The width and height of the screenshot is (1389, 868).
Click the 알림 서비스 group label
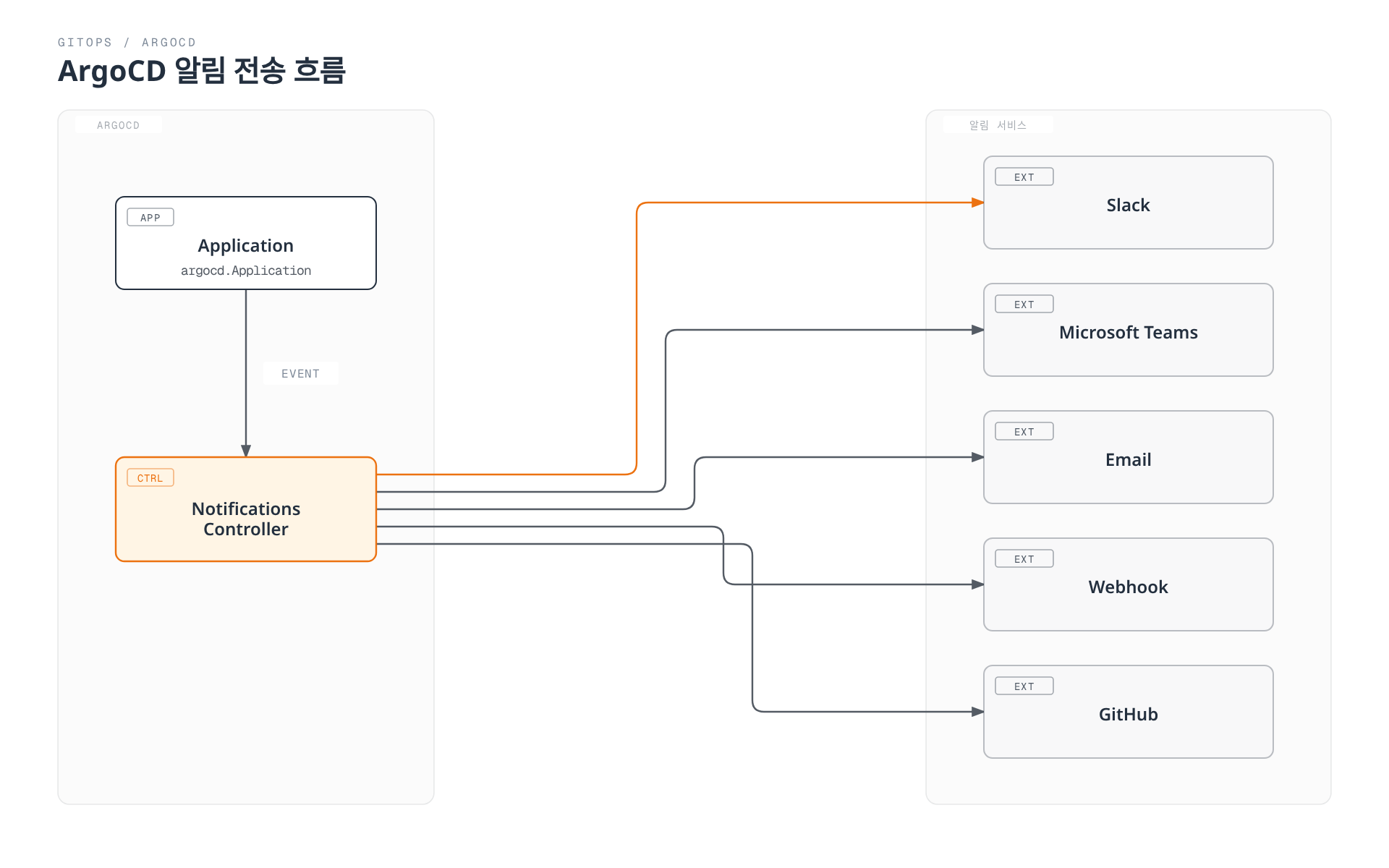998,125
